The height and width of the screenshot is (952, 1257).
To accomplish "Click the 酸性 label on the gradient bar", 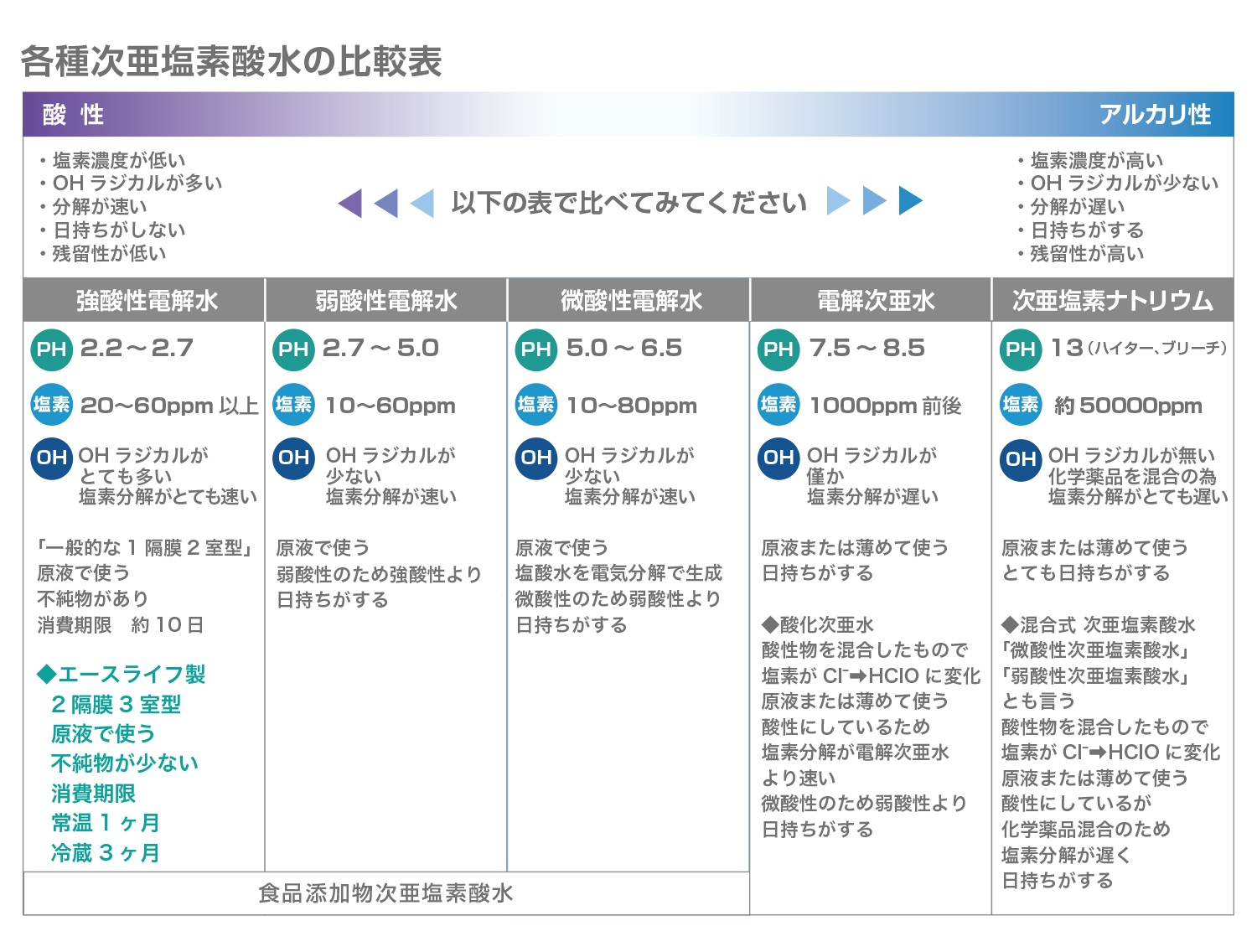I will (74, 115).
